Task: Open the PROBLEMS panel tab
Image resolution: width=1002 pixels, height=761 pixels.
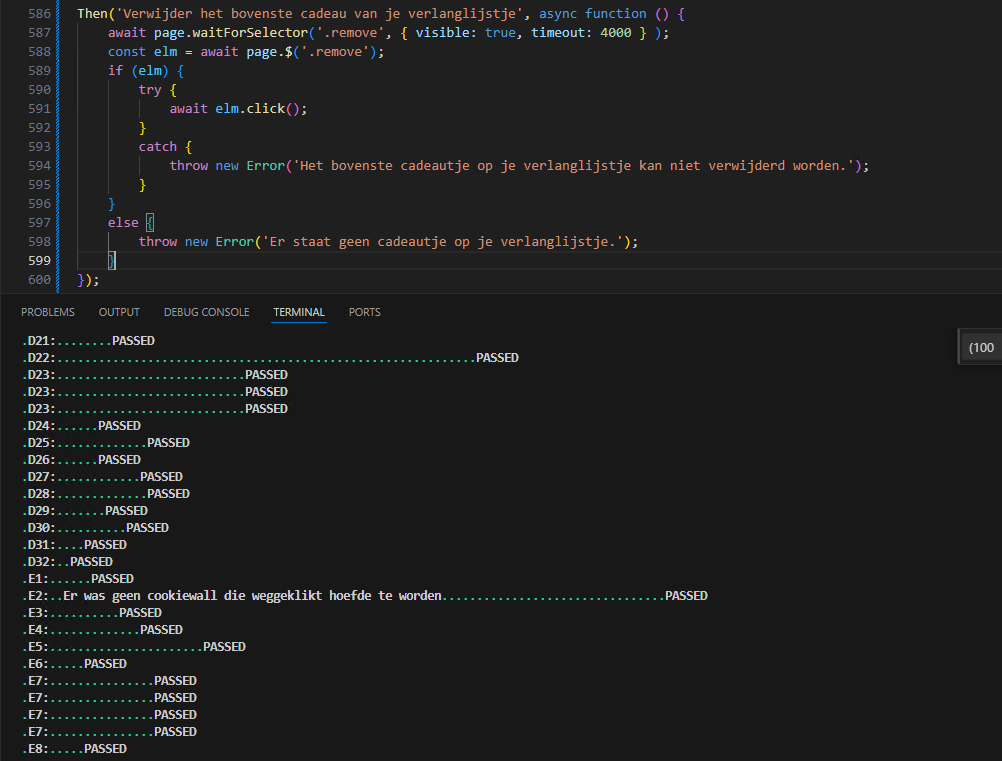Action: click(x=48, y=312)
